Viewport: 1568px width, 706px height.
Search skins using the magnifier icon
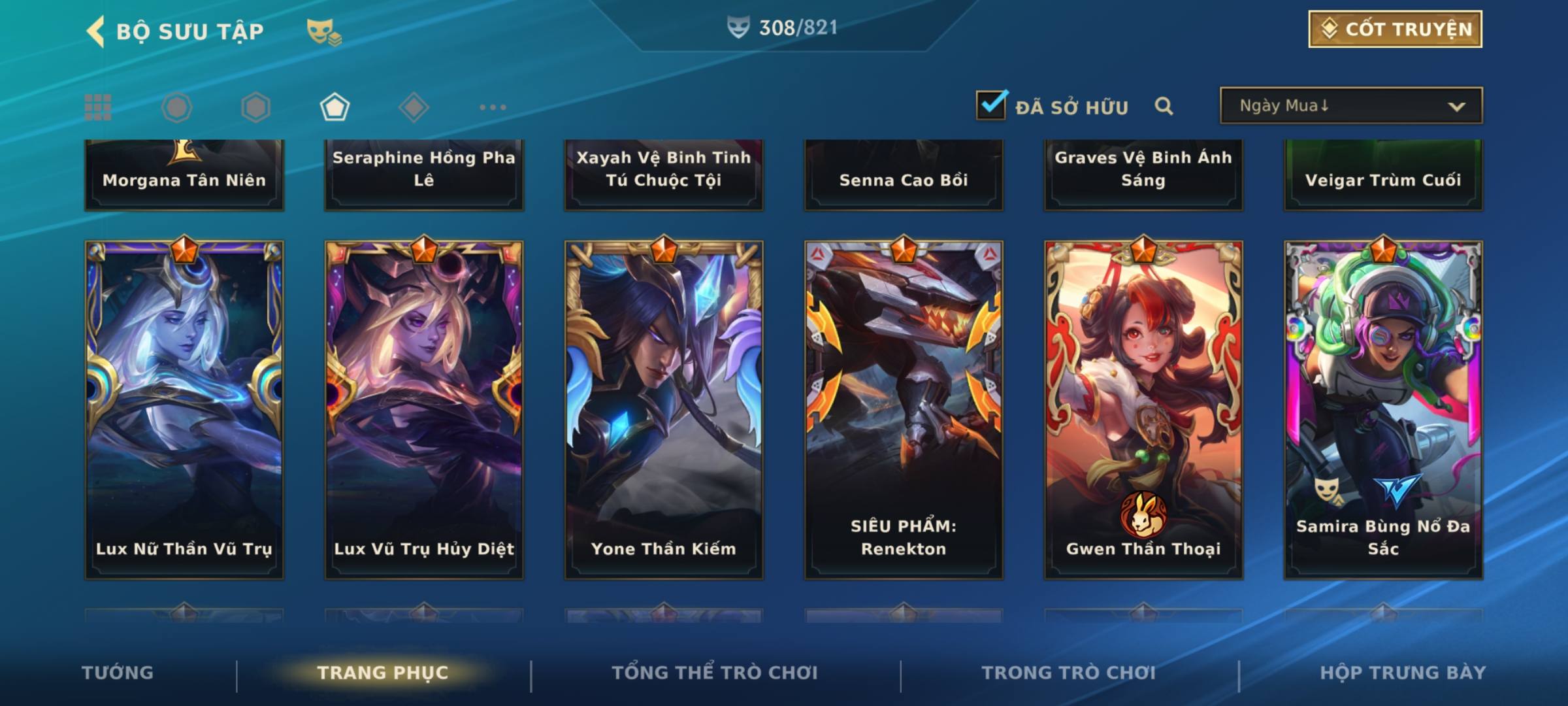[1164, 106]
